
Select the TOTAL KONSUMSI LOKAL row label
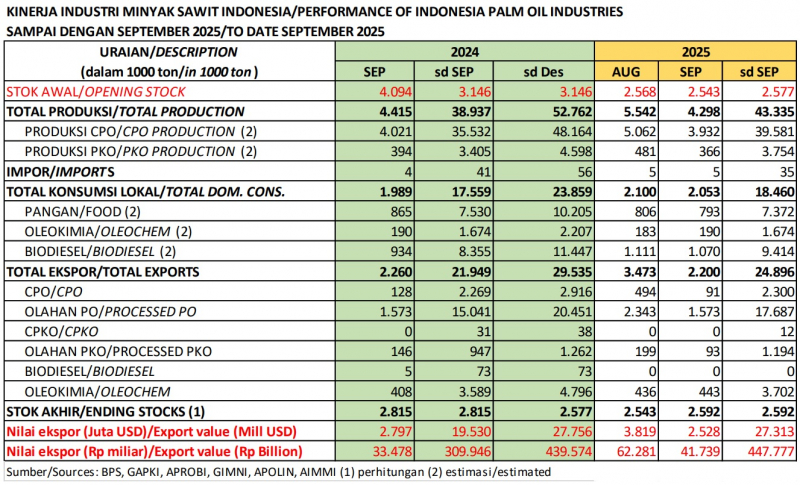(146, 191)
